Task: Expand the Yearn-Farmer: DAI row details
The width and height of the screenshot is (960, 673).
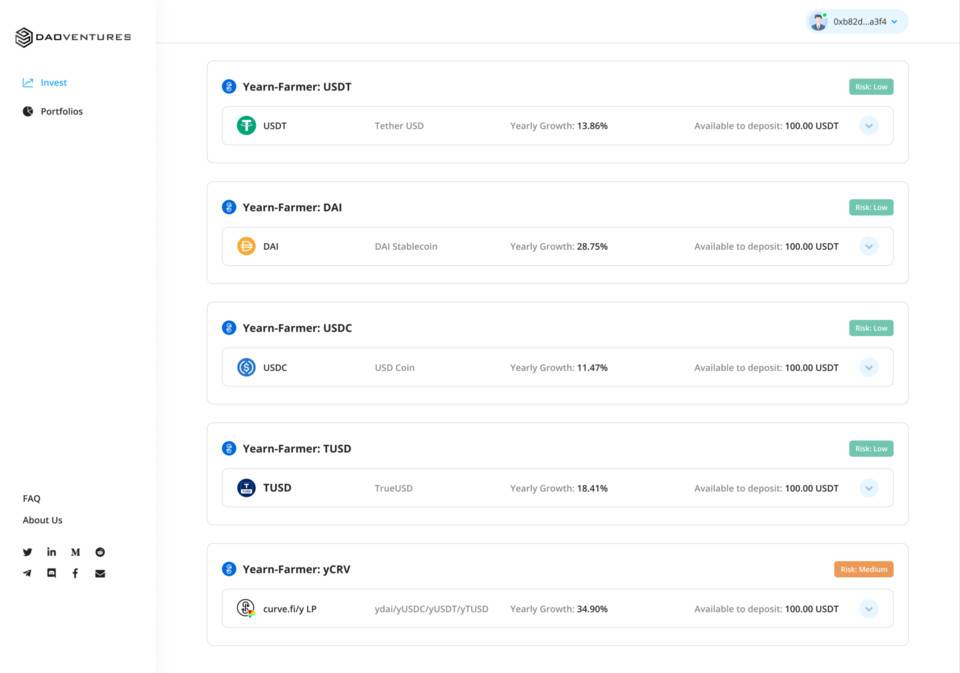Action: [x=869, y=246]
